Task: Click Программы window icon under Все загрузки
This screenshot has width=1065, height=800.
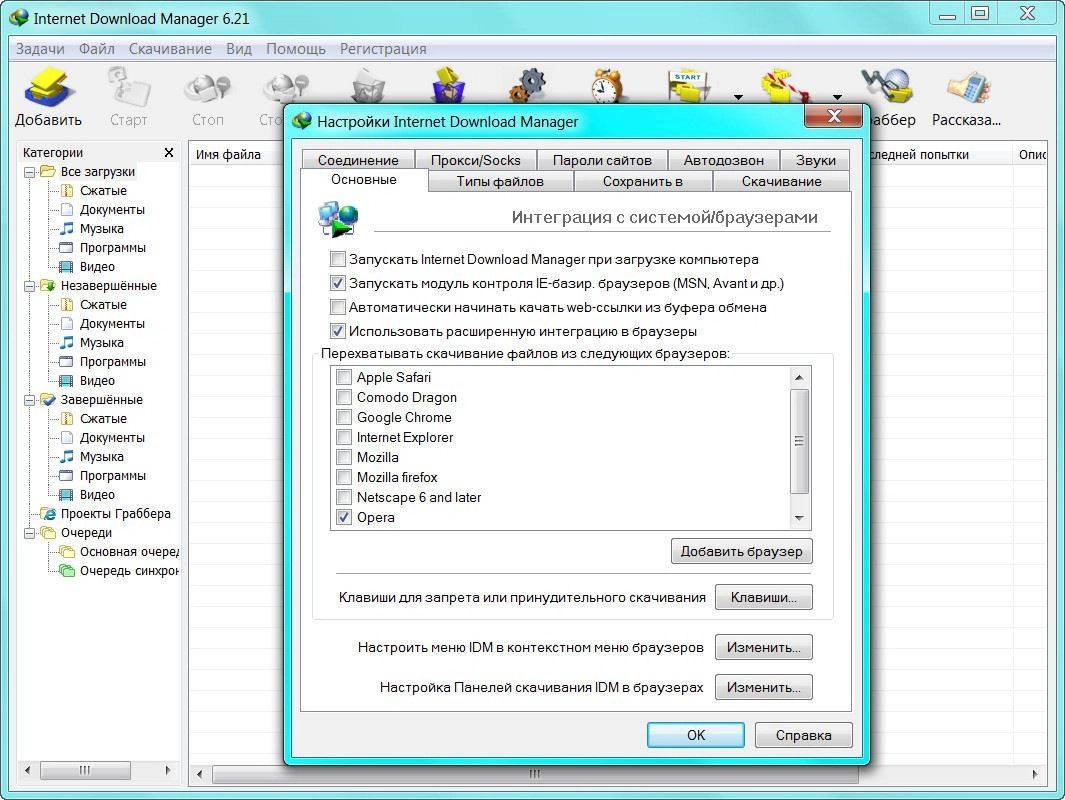Action: coord(67,247)
